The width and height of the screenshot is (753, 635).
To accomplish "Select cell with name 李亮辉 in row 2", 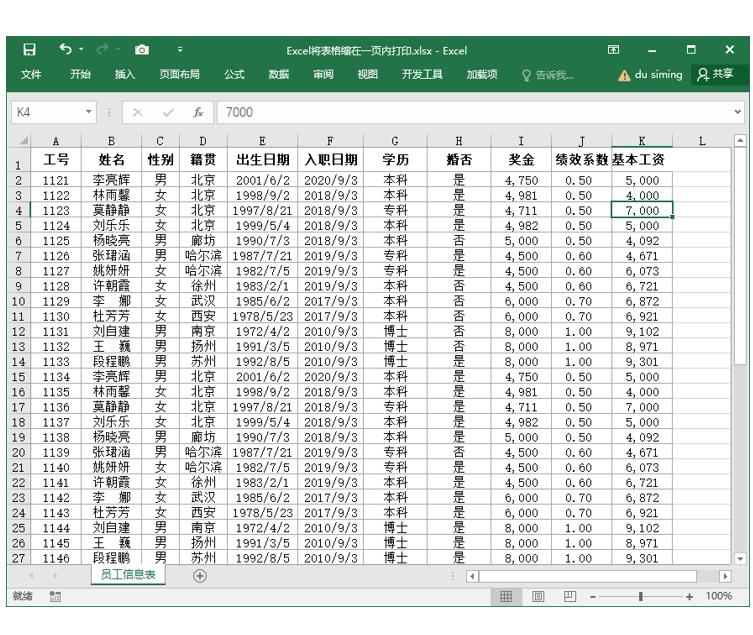I will (x=111, y=181).
